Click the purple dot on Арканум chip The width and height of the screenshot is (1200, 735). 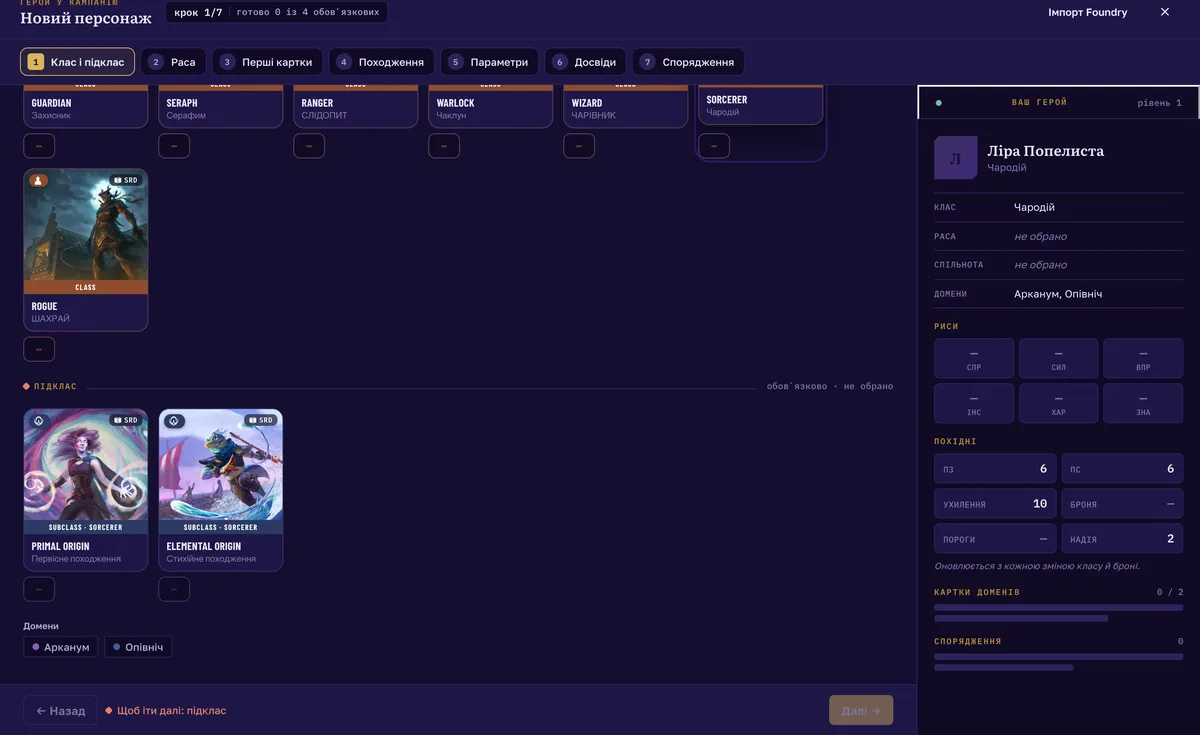pos(36,647)
